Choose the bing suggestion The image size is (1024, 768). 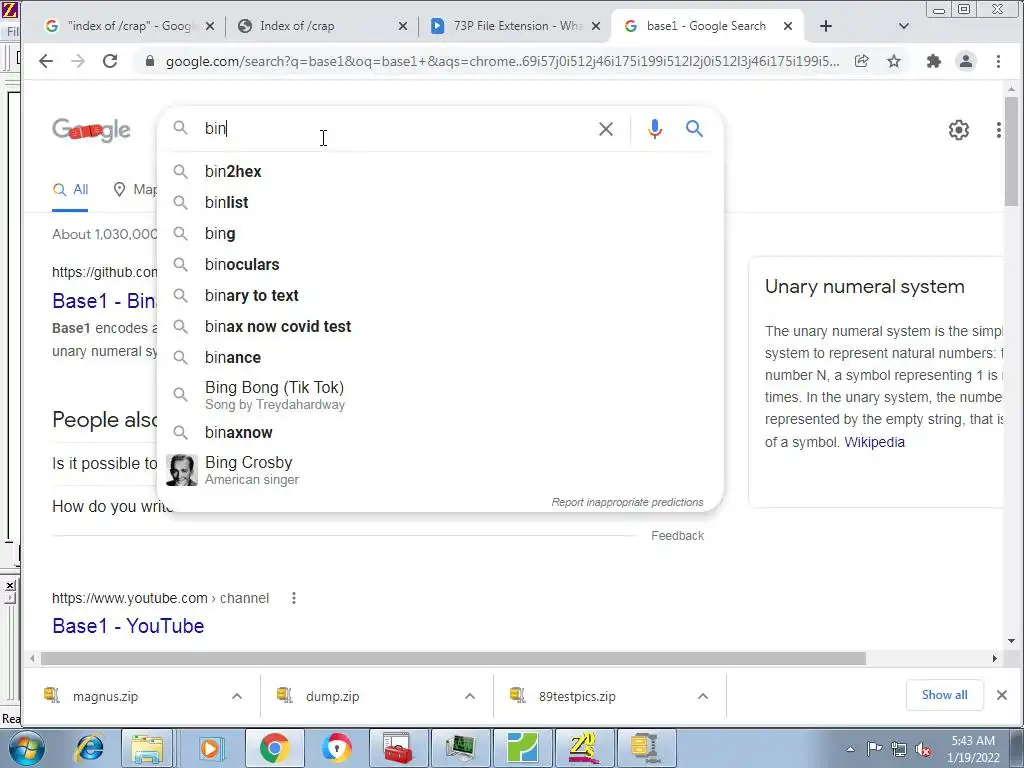pyautogui.click(x=441, y=233)
